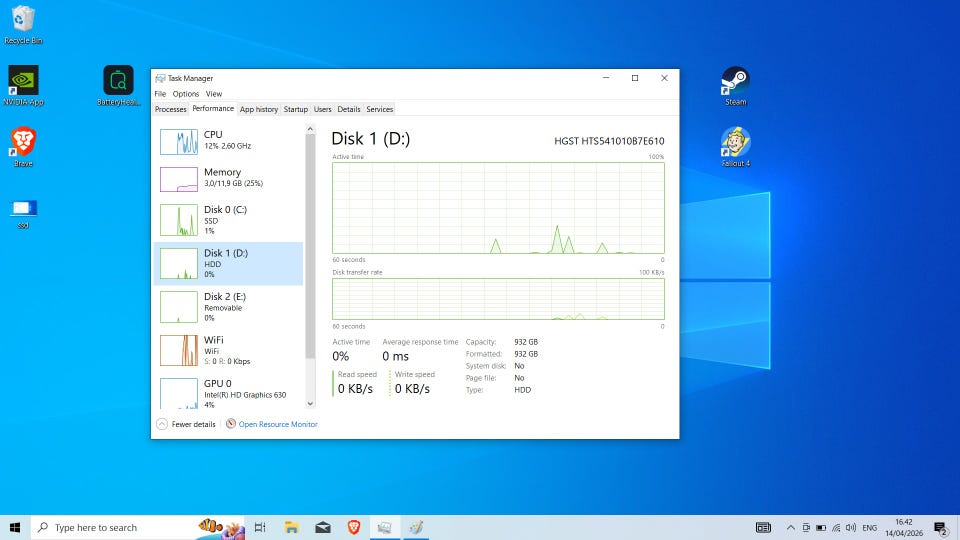Open the BatteryHealth desktop shortcut
960x540 pixels.
pos(118,86)
